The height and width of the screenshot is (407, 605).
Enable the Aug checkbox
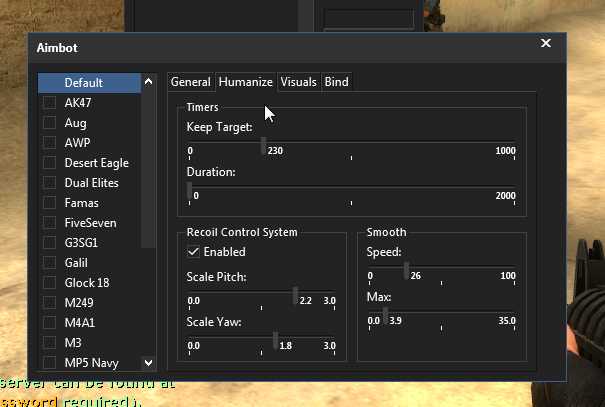[x=49, y=123]
